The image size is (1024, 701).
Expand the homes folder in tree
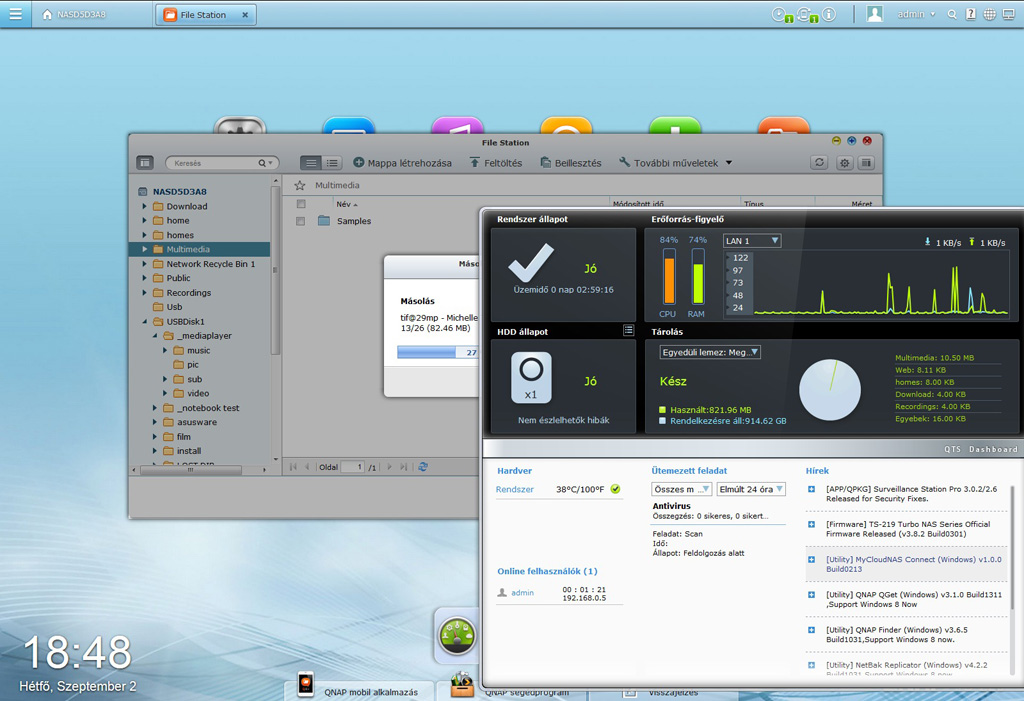144,235
